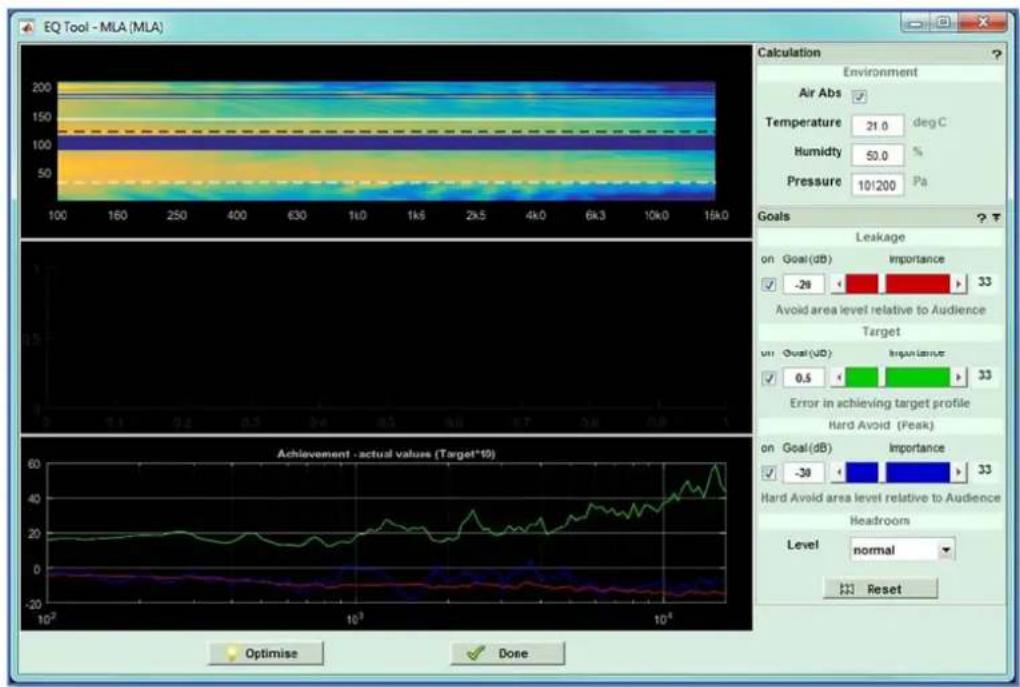
Task: Increase Leakage importance using the right arrow
Action: pos(958,284)
